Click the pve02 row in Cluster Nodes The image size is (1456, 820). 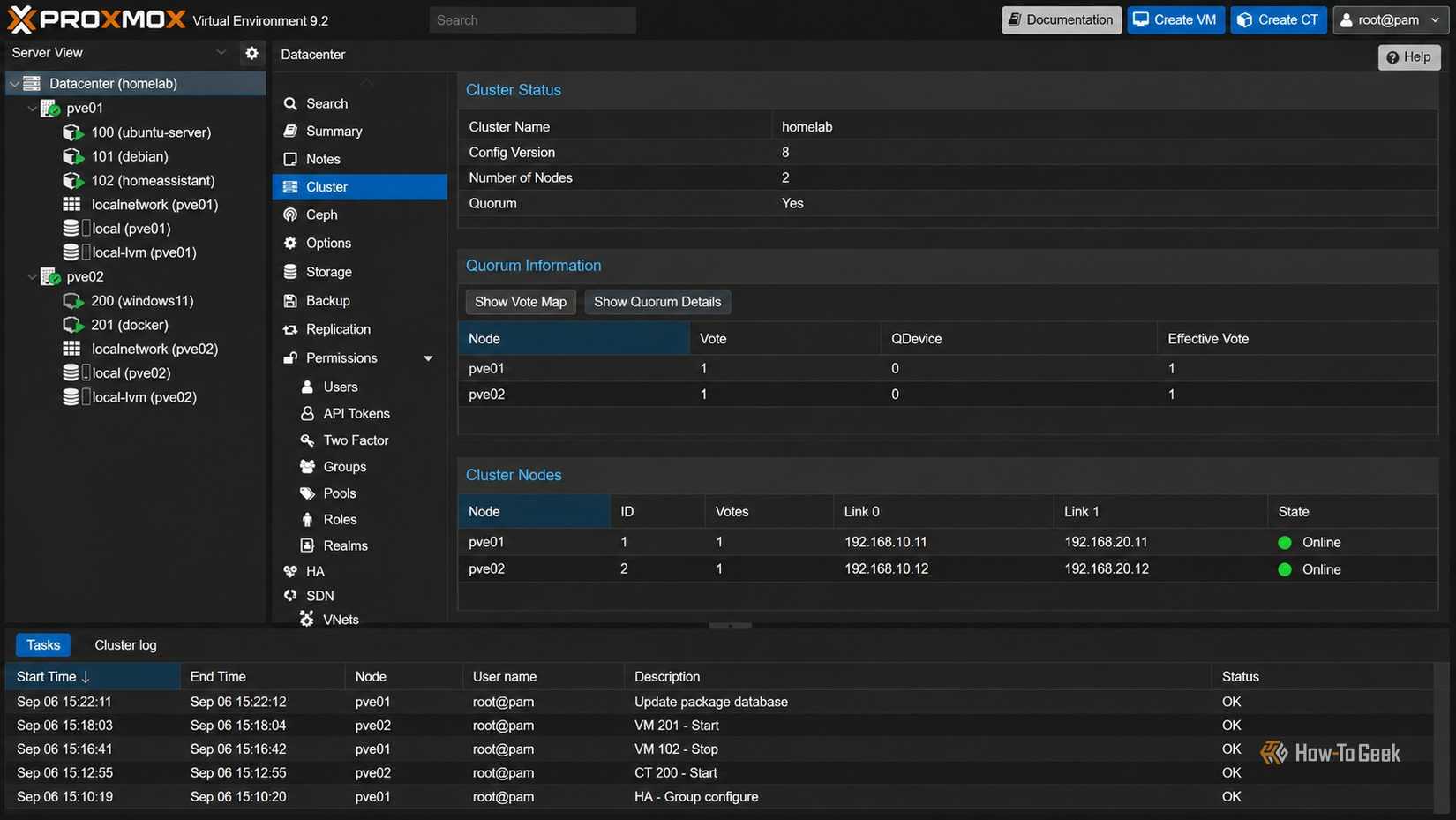948,569
